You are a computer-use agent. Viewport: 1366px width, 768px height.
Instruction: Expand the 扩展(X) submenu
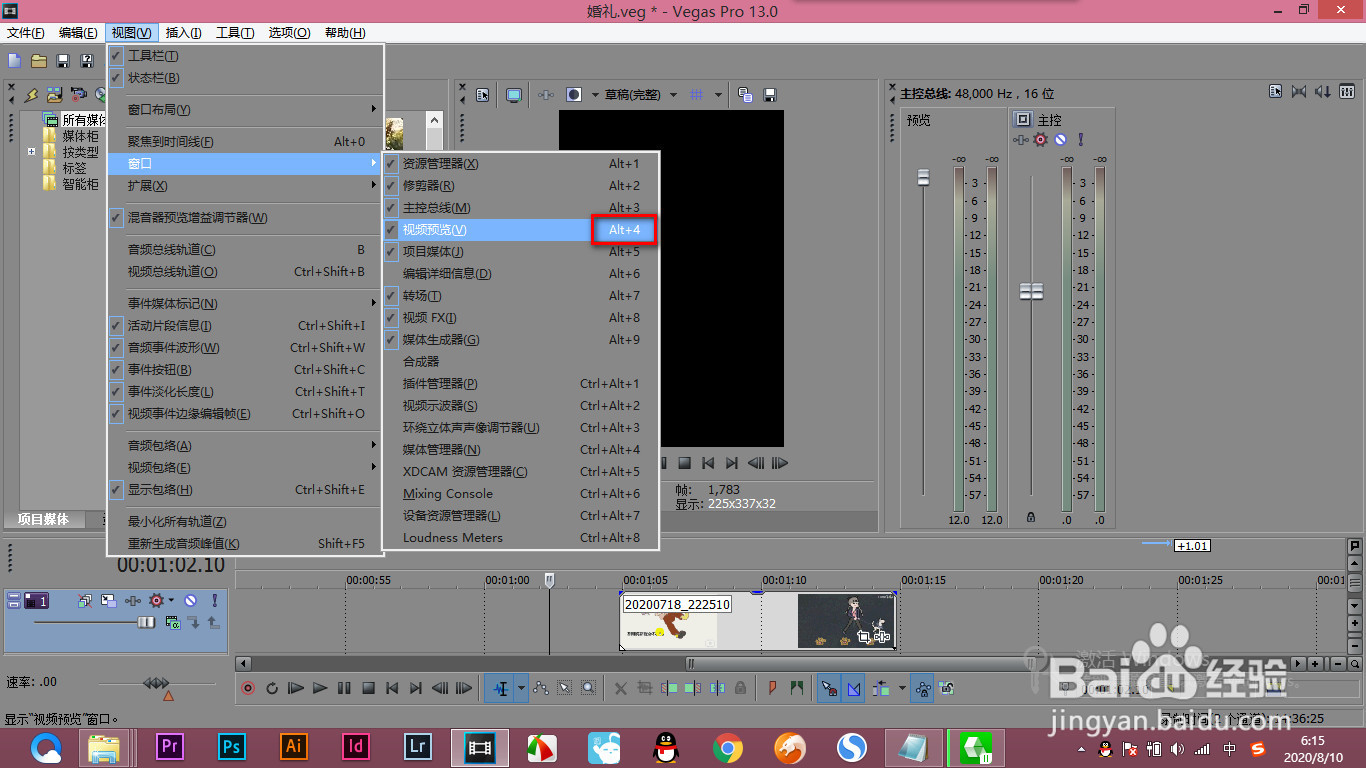coord(245,186)
